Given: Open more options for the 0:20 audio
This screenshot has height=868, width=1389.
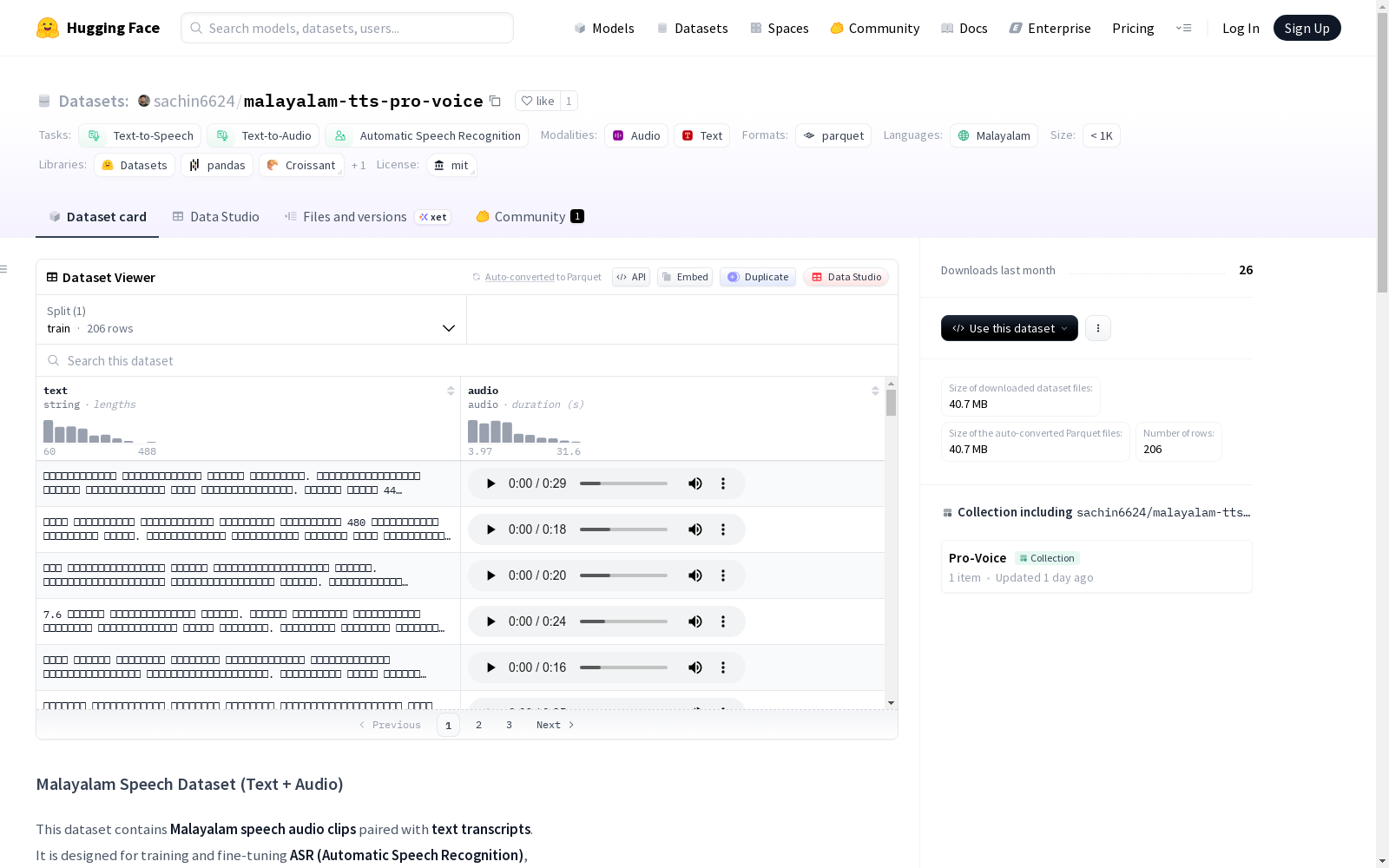Looking at the screenshot, I should click(x=723, y=575).
